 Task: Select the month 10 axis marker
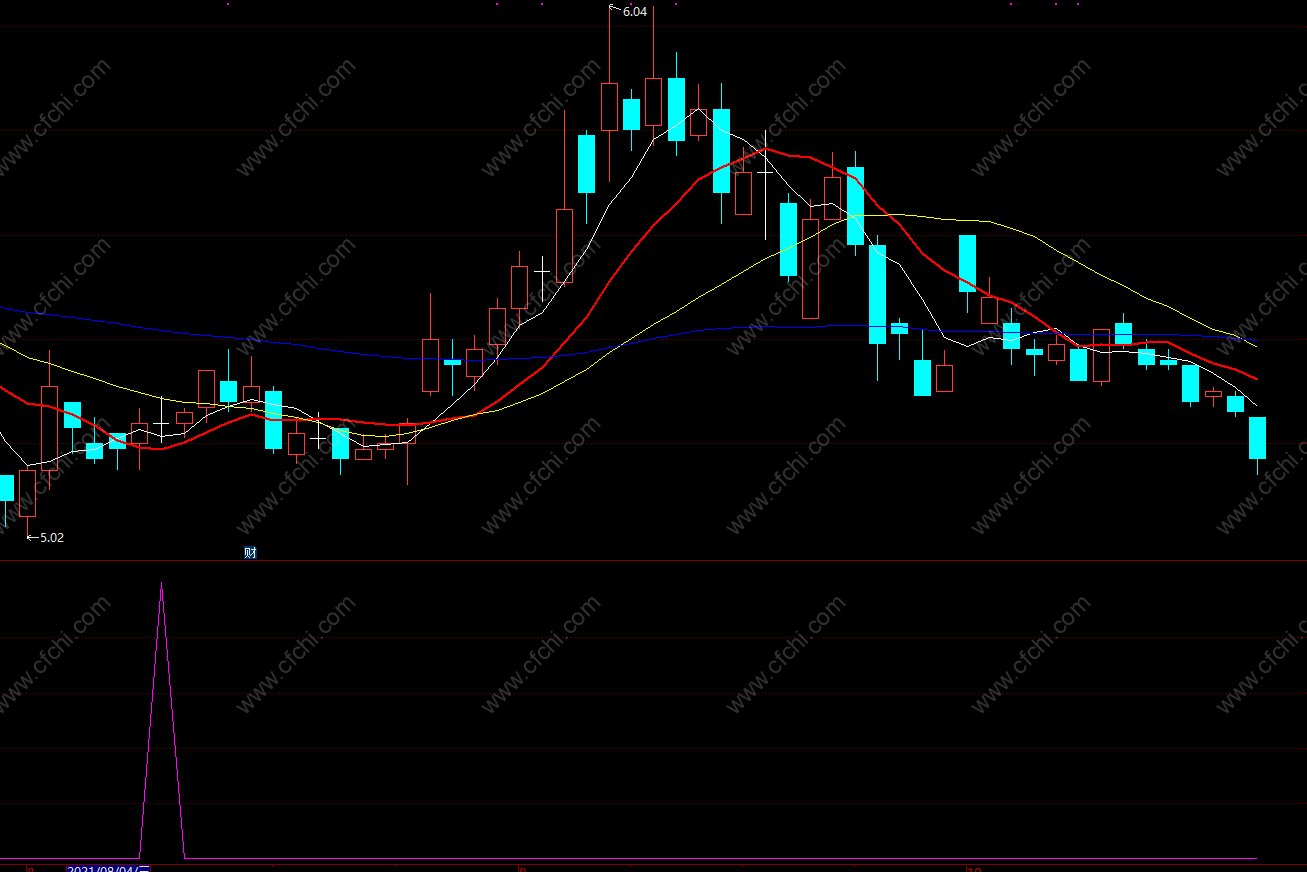tap(973, 869)
